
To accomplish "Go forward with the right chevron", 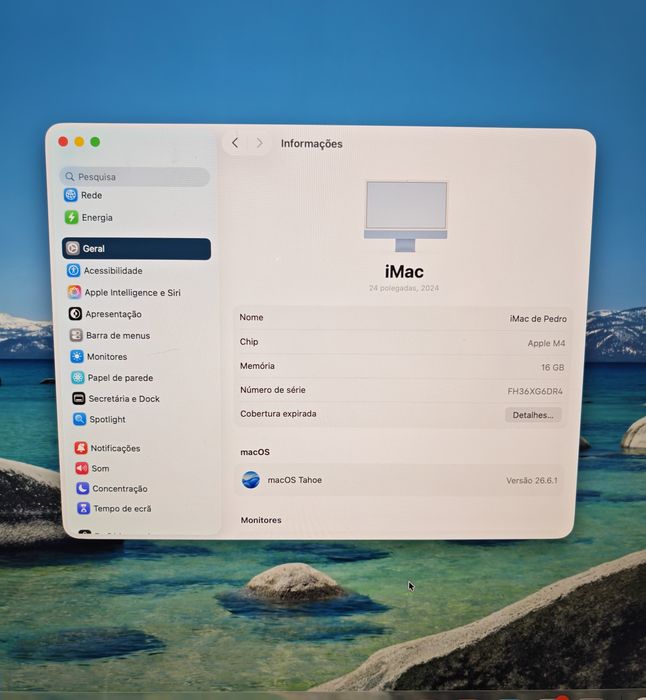I will [x=259, y=143].
